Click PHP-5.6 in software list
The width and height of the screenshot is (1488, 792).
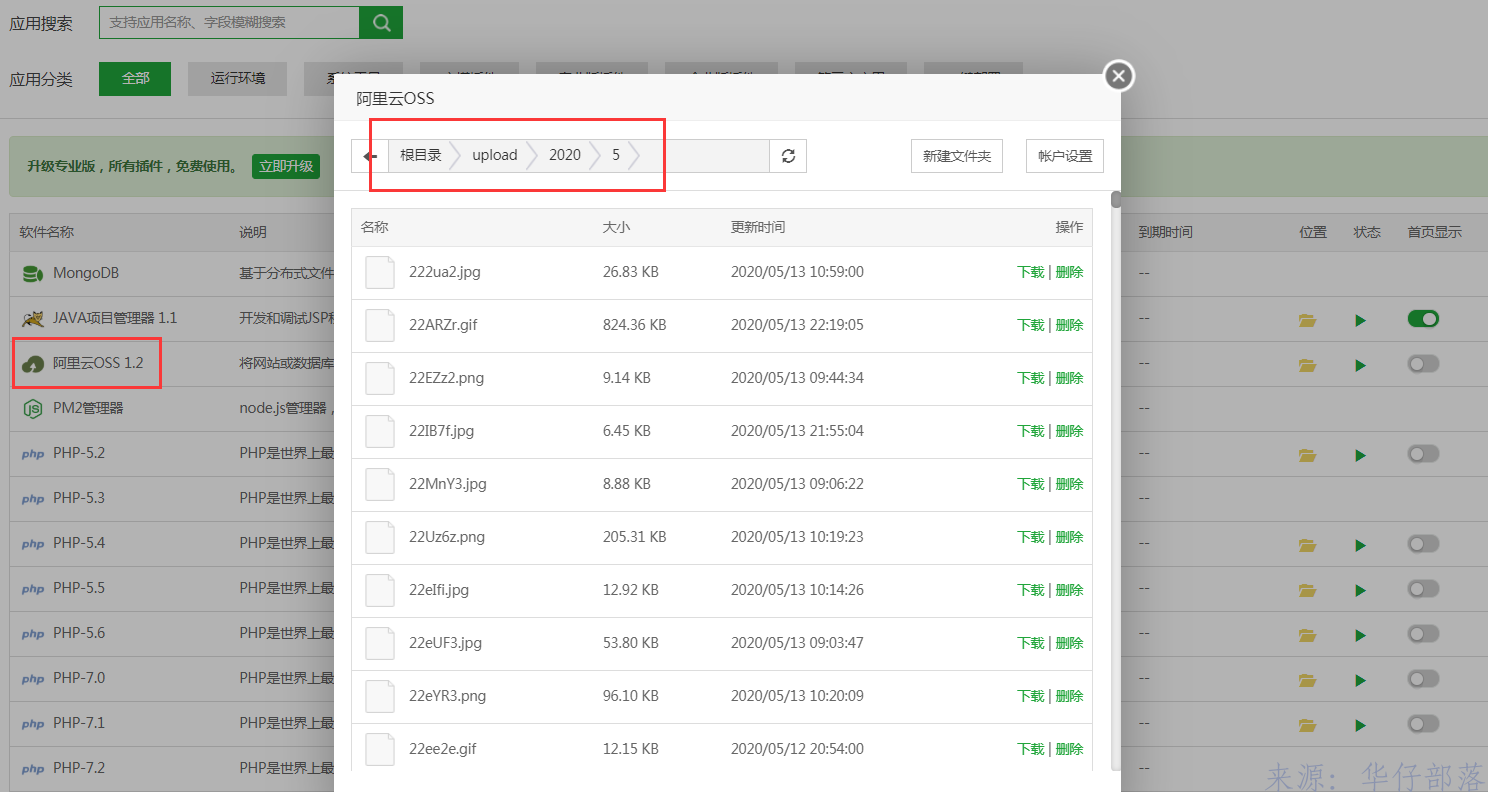[79, 633]
